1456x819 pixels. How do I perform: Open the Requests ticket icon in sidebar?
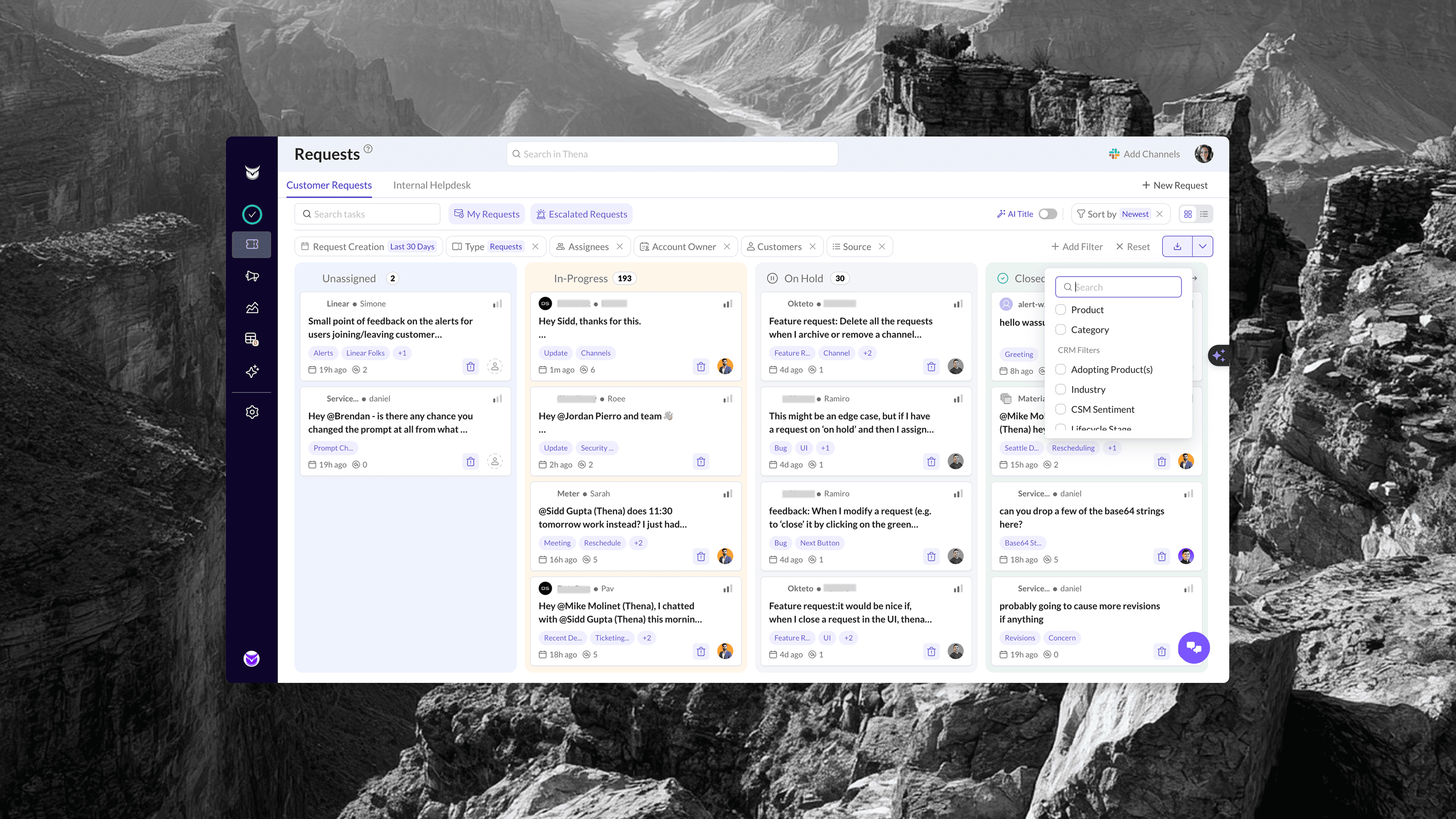click(x=251, y=244)
